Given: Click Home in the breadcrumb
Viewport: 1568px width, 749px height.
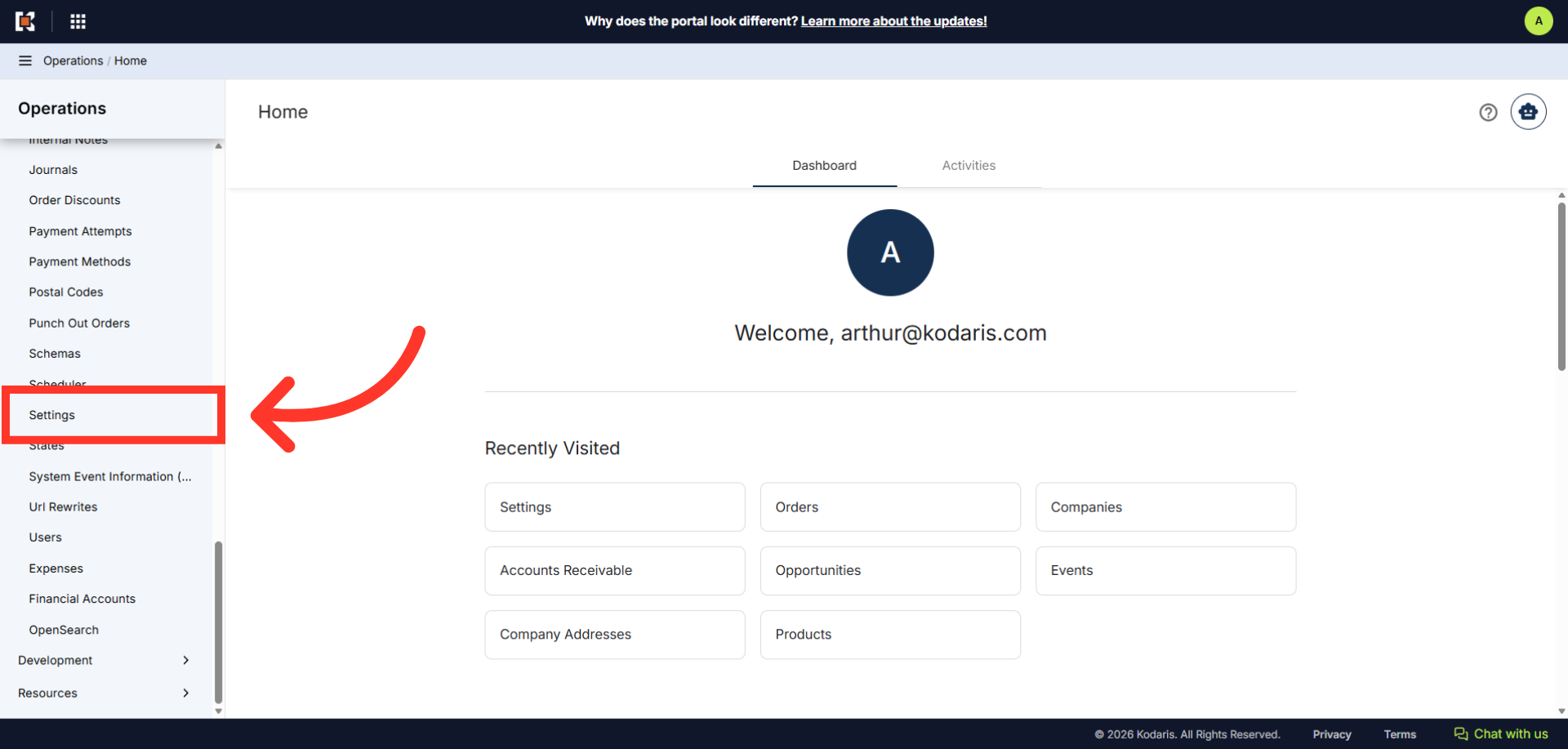Looking at the screenshot, I should 131,60.
